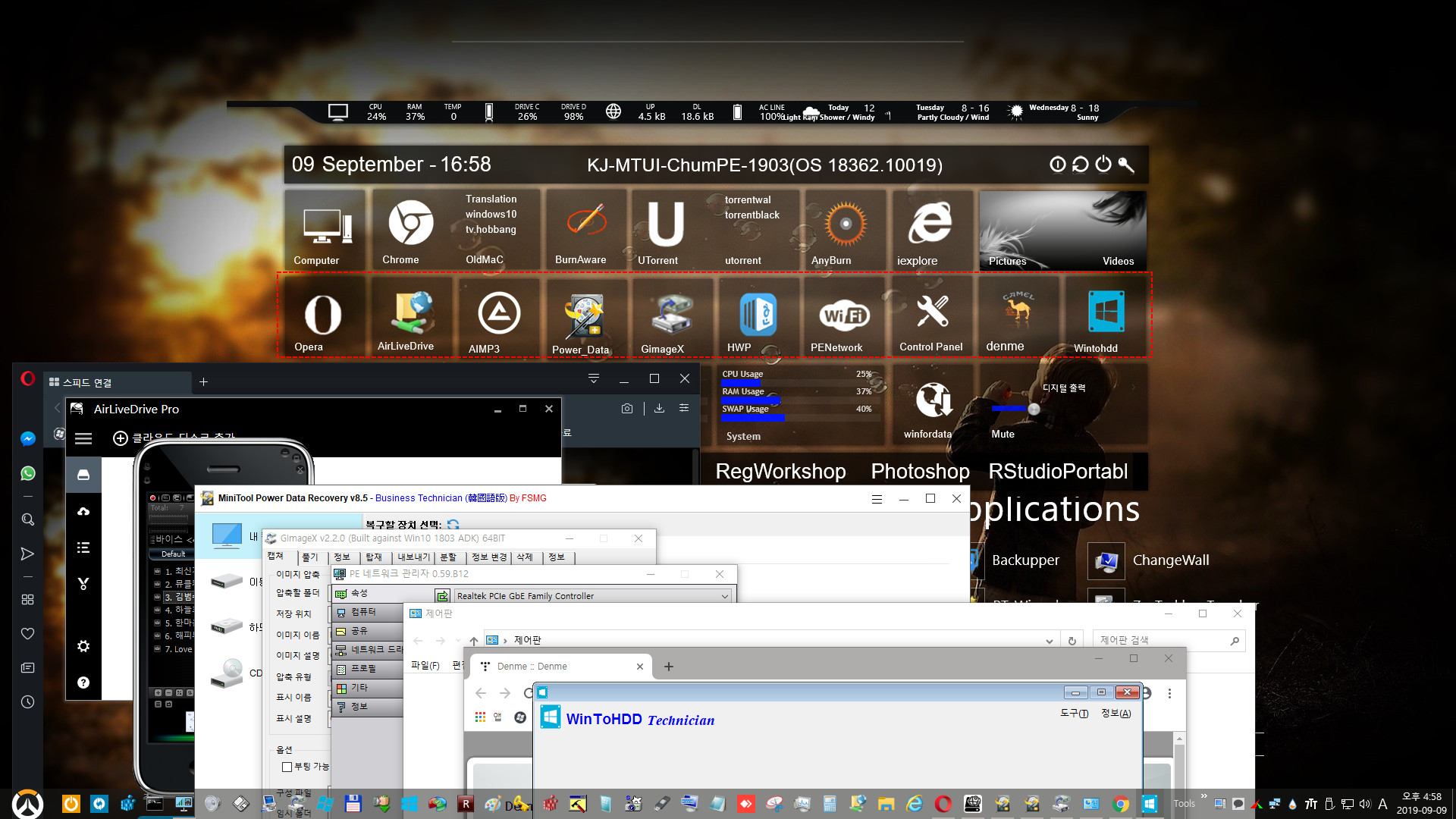
Task: Open a new tab in Chrome
Action: point(668,667)
